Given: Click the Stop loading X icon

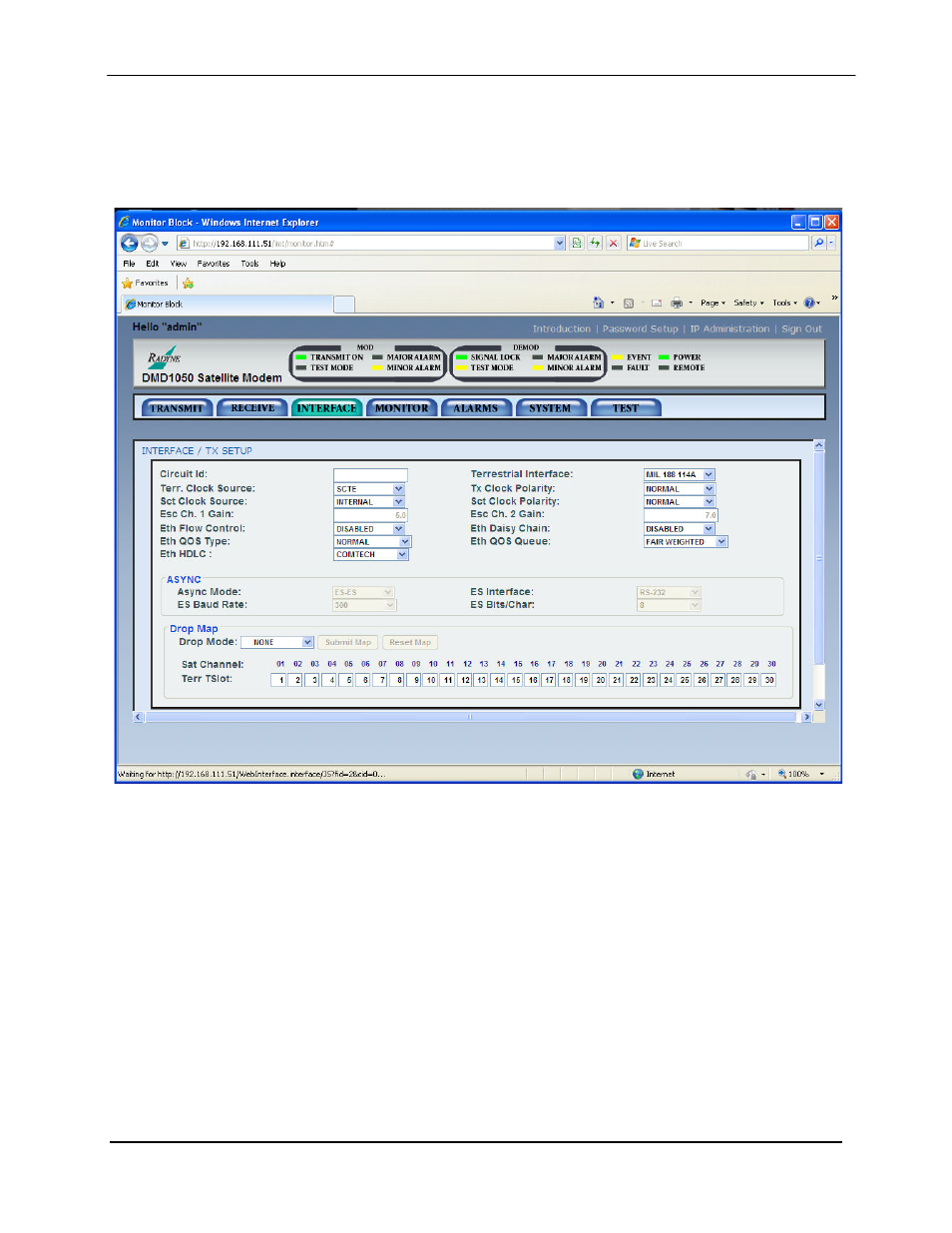Looking at the screenshot, I should [x=614, y=243].
